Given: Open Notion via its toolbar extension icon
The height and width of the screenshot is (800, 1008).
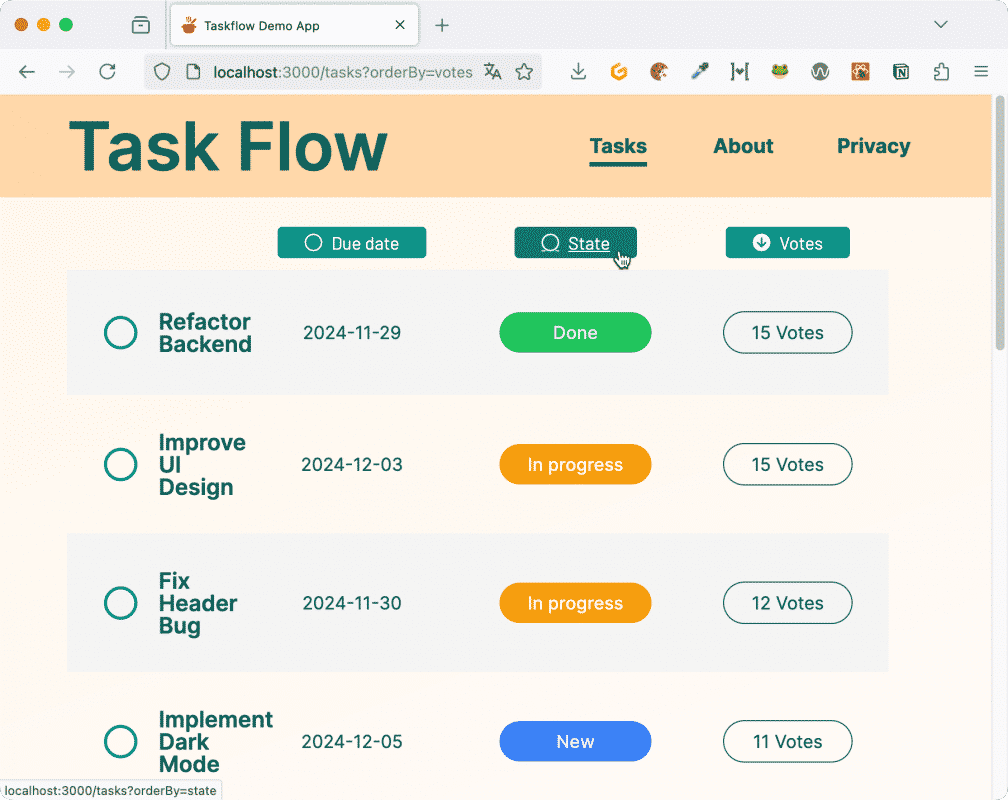Looking at the screenshot, I should (901, 72).
